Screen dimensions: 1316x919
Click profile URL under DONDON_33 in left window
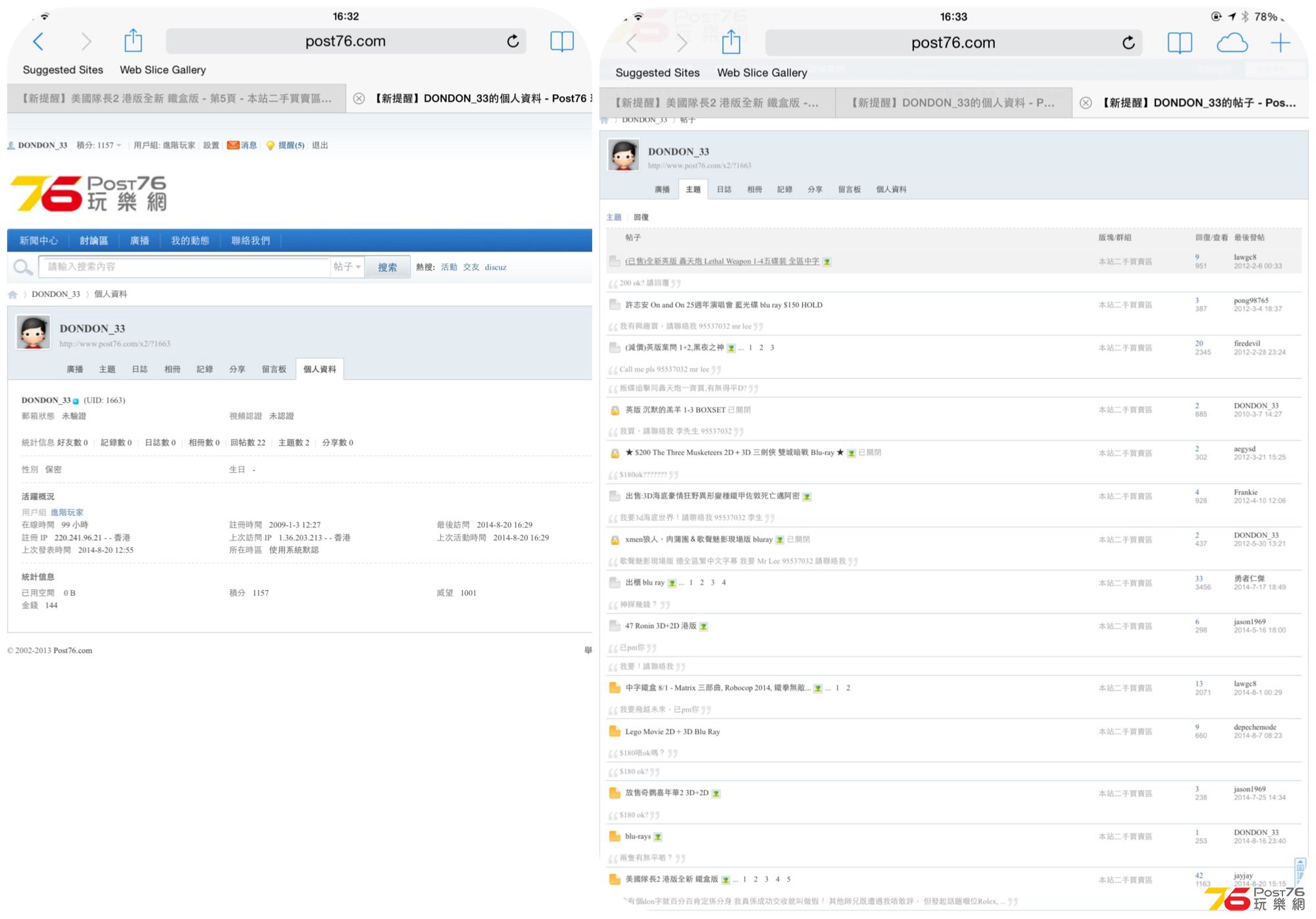pos(114,344)
